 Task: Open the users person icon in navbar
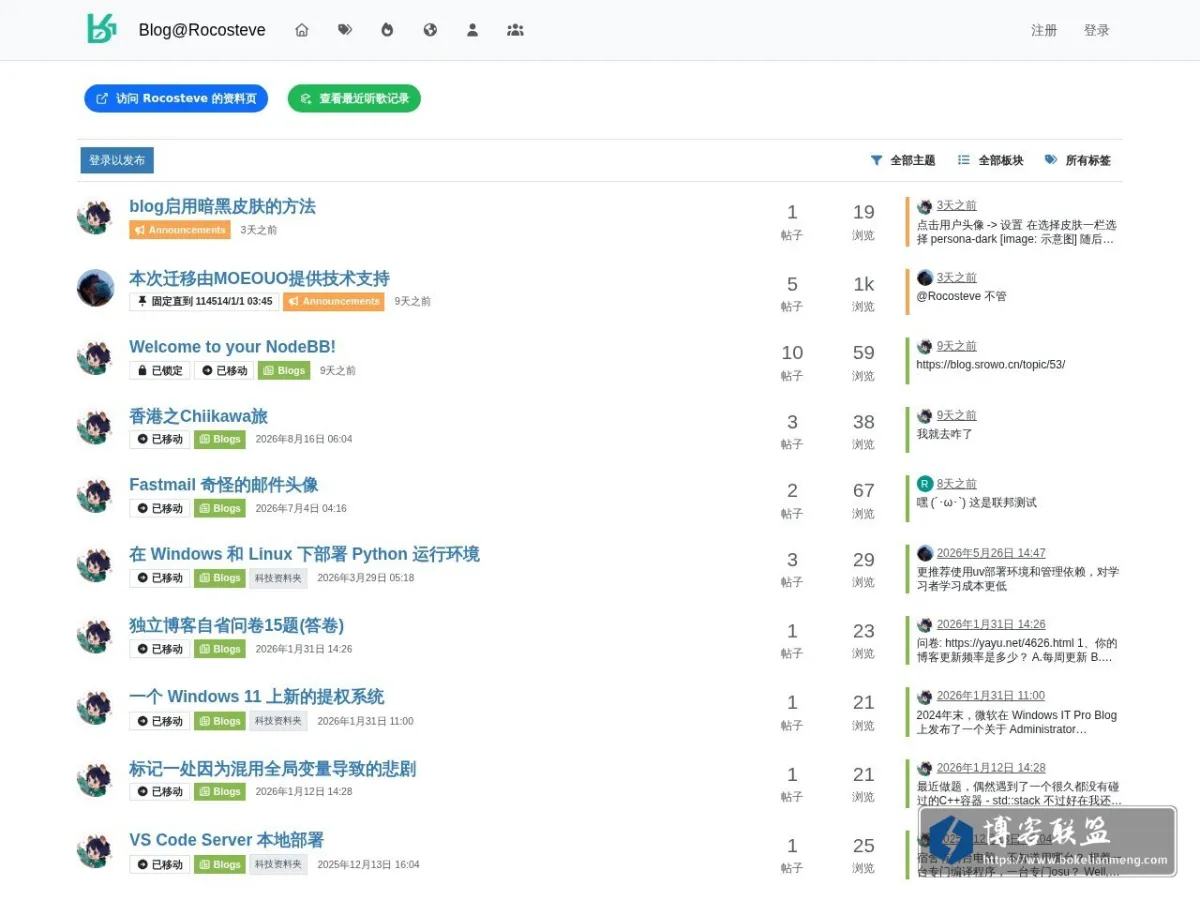pyautogui.click(x=472, y=30)
